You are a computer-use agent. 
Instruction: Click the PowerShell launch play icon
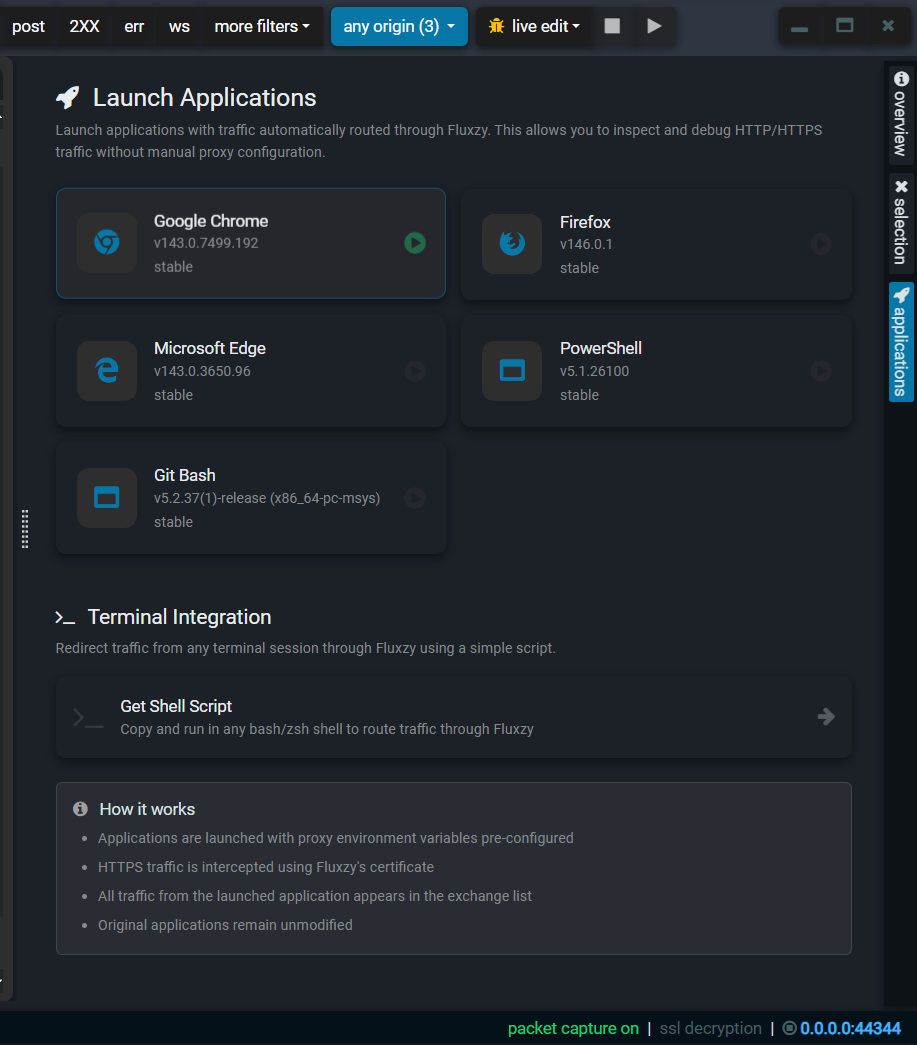click(x=821, y=371)
